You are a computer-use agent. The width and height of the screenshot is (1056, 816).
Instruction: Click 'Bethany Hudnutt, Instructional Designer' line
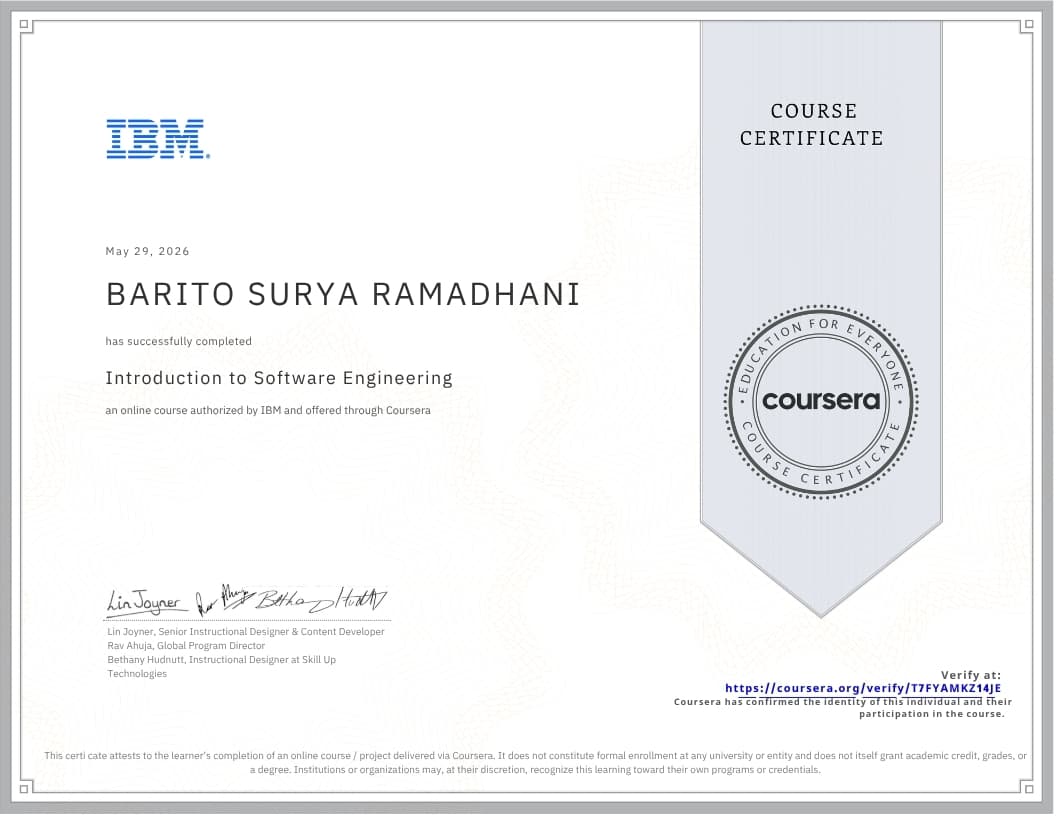coord(222,660)
